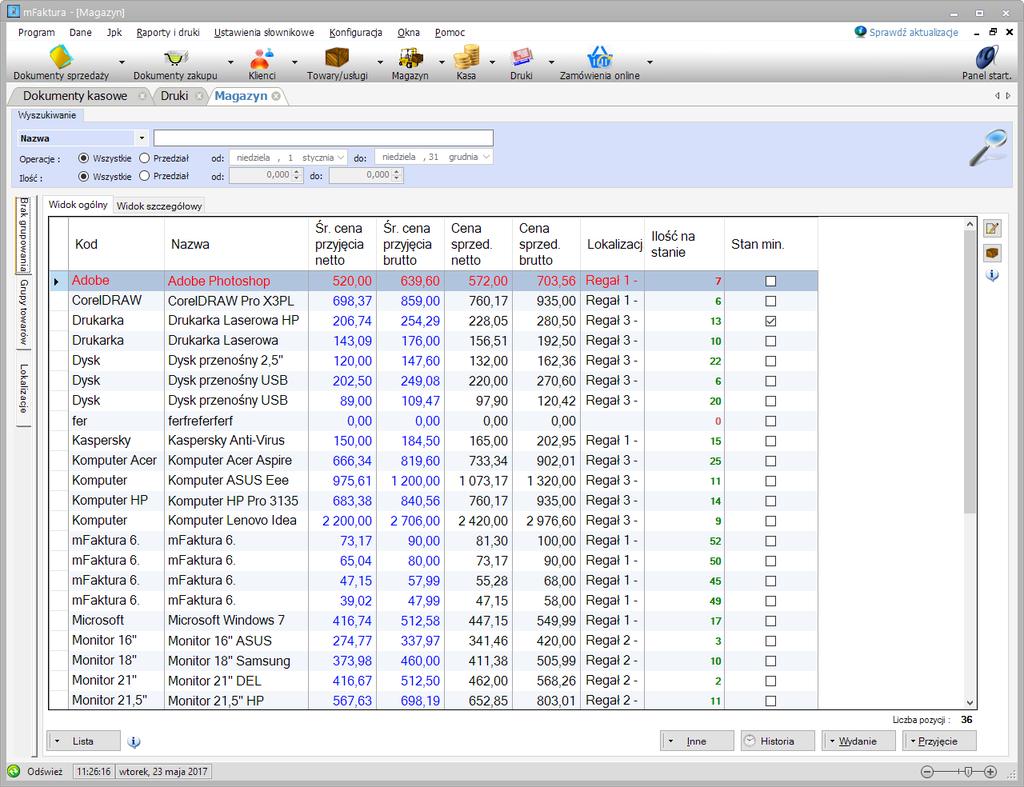
Task: Select Ilość Przedział radio button
Action: point(144,176)
